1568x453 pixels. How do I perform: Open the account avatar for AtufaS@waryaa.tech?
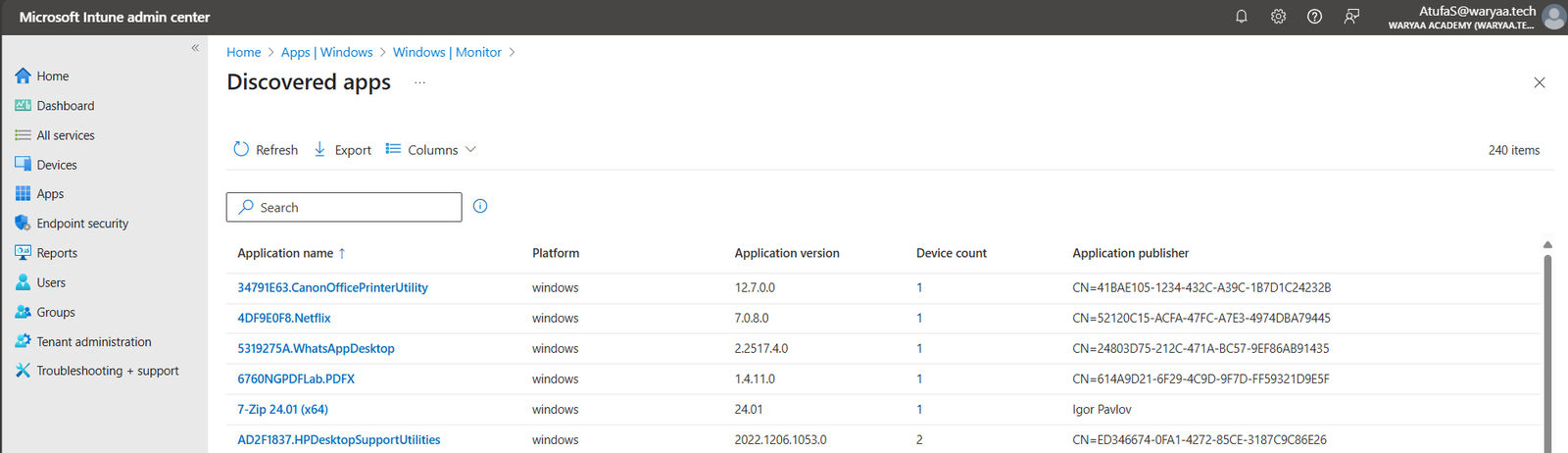pos(1553,17)
